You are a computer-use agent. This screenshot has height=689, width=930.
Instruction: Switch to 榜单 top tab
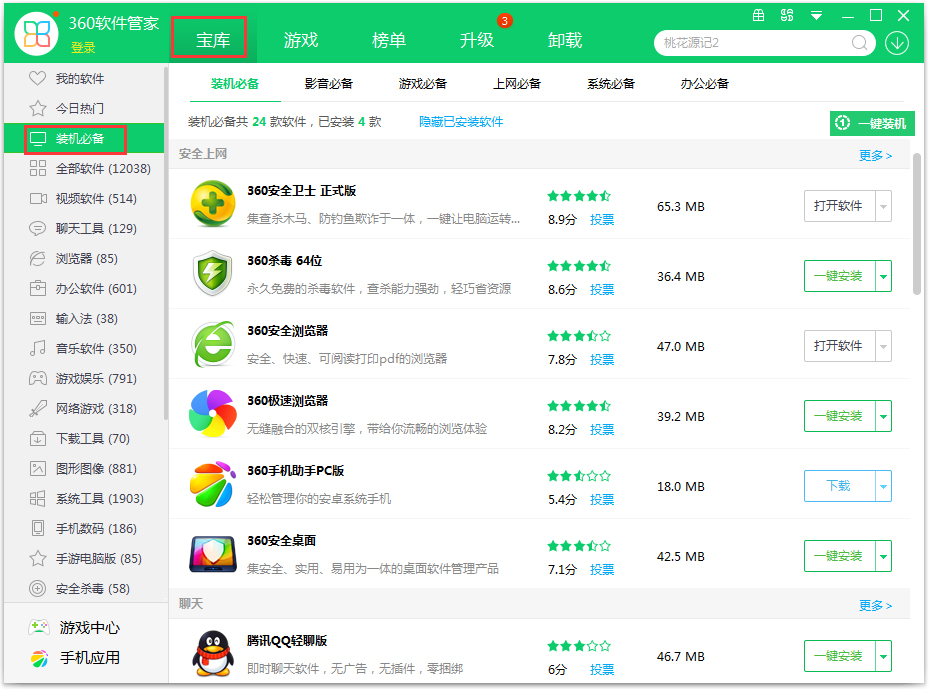tap(388, 39)
